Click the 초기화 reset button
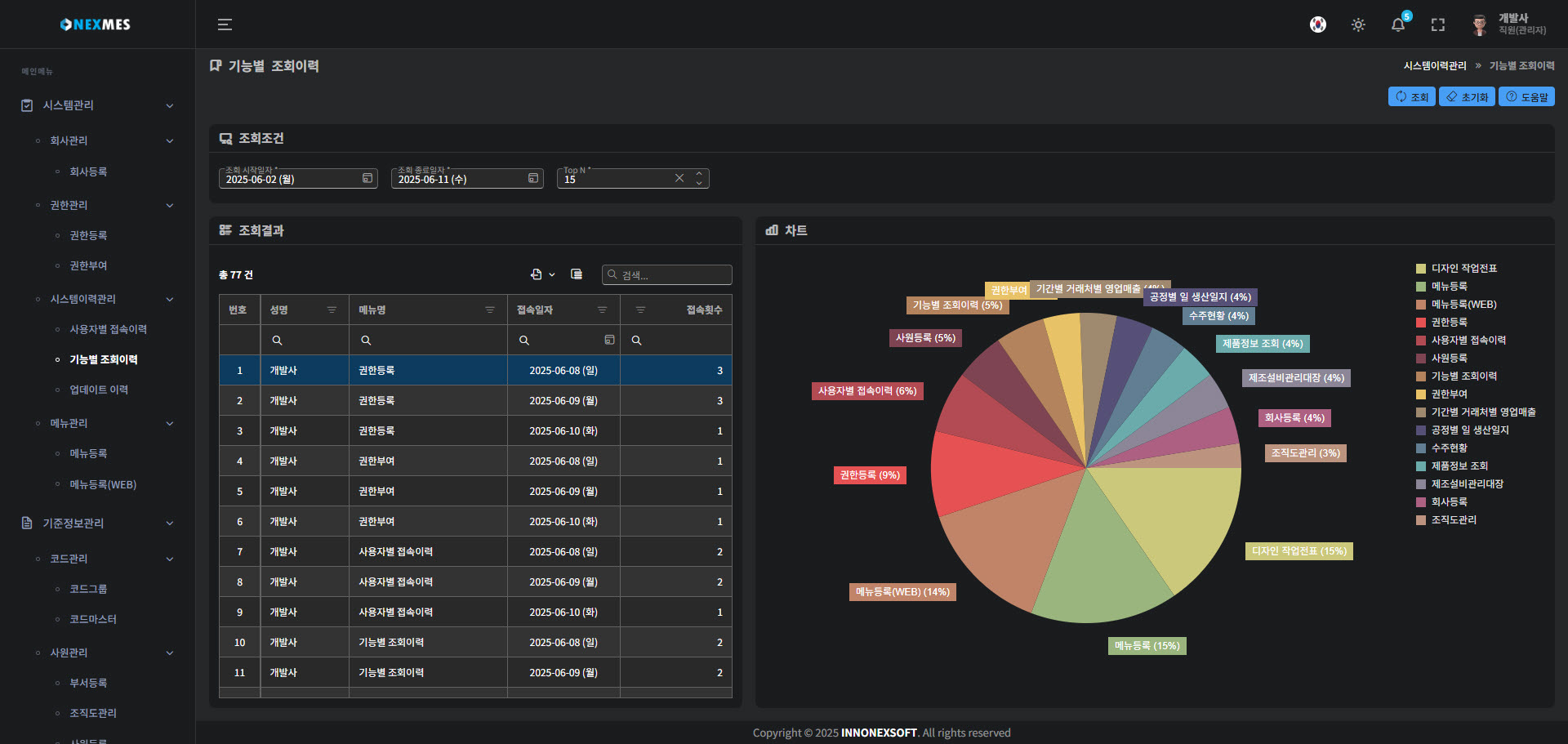Viewport: 1568px width, 744px height. click(x=1467, y=96)
